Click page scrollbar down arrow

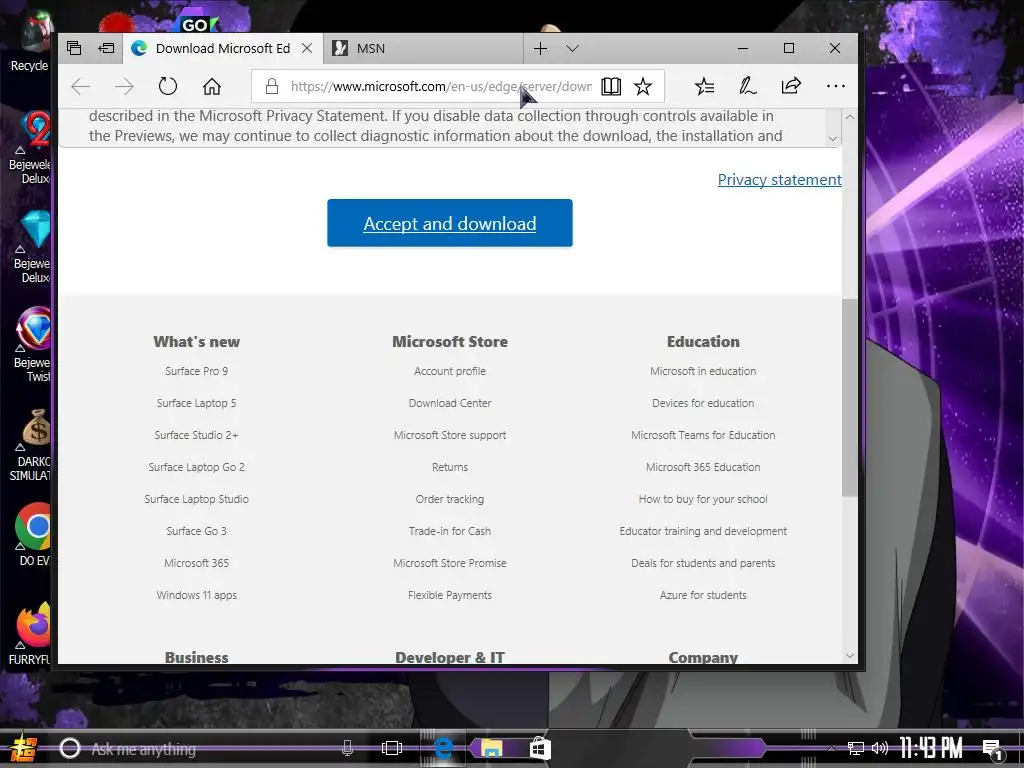point(850,656)
